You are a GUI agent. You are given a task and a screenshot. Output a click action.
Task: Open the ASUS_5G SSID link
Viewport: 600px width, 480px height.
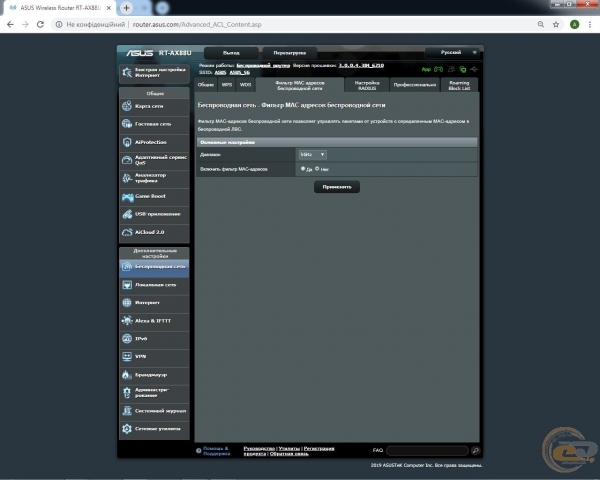coord(240,72)
